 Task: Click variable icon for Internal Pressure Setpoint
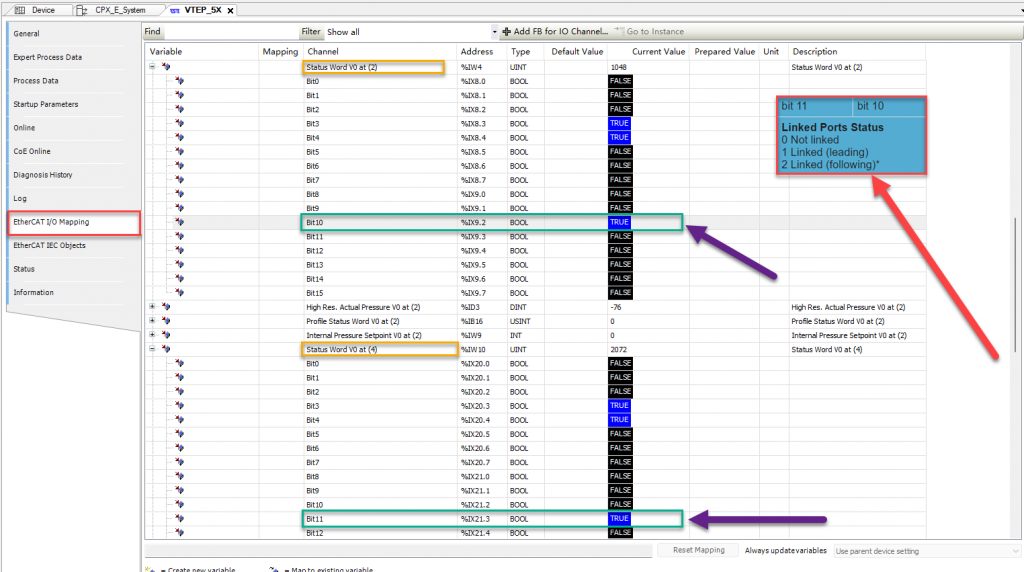[166, 335]
